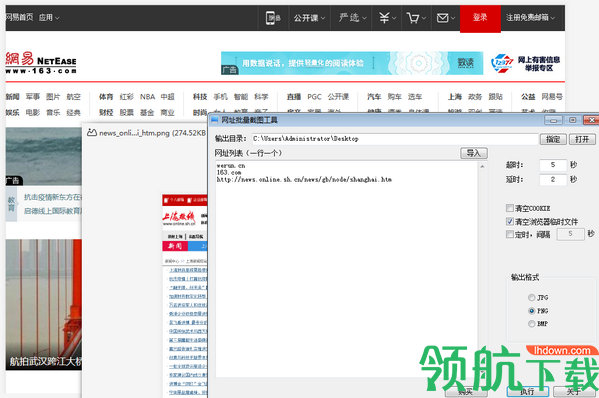Click the URL list scrollbar up arrow

point(482,166)
